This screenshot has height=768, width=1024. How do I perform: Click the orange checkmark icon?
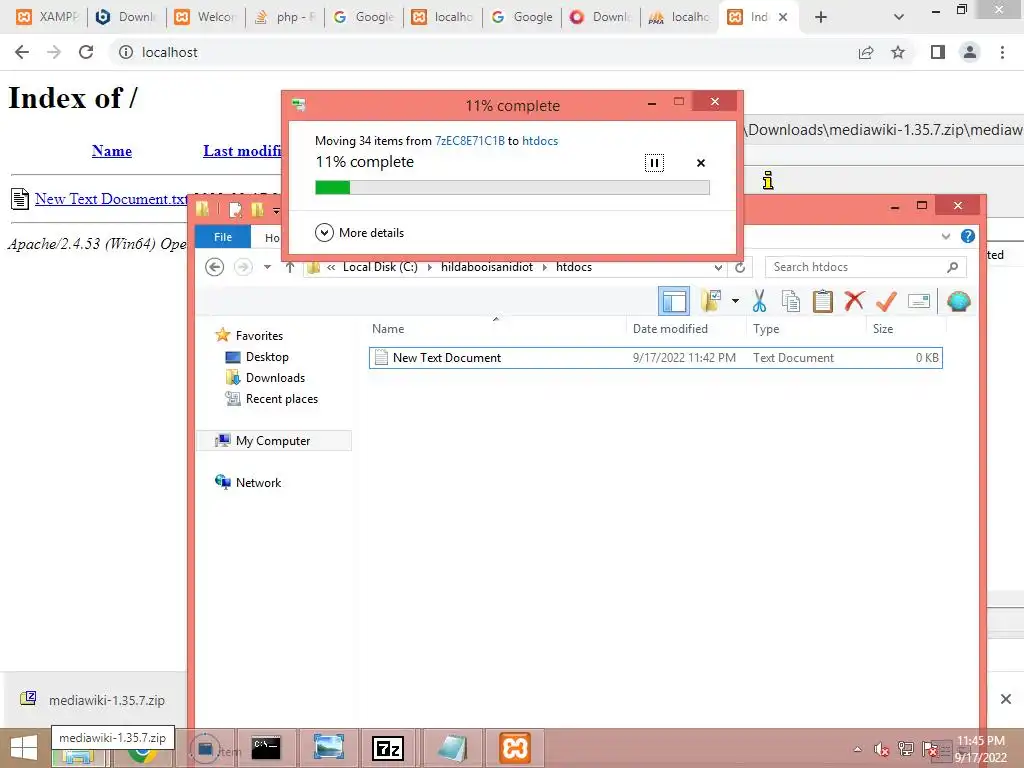coord(886,301)
